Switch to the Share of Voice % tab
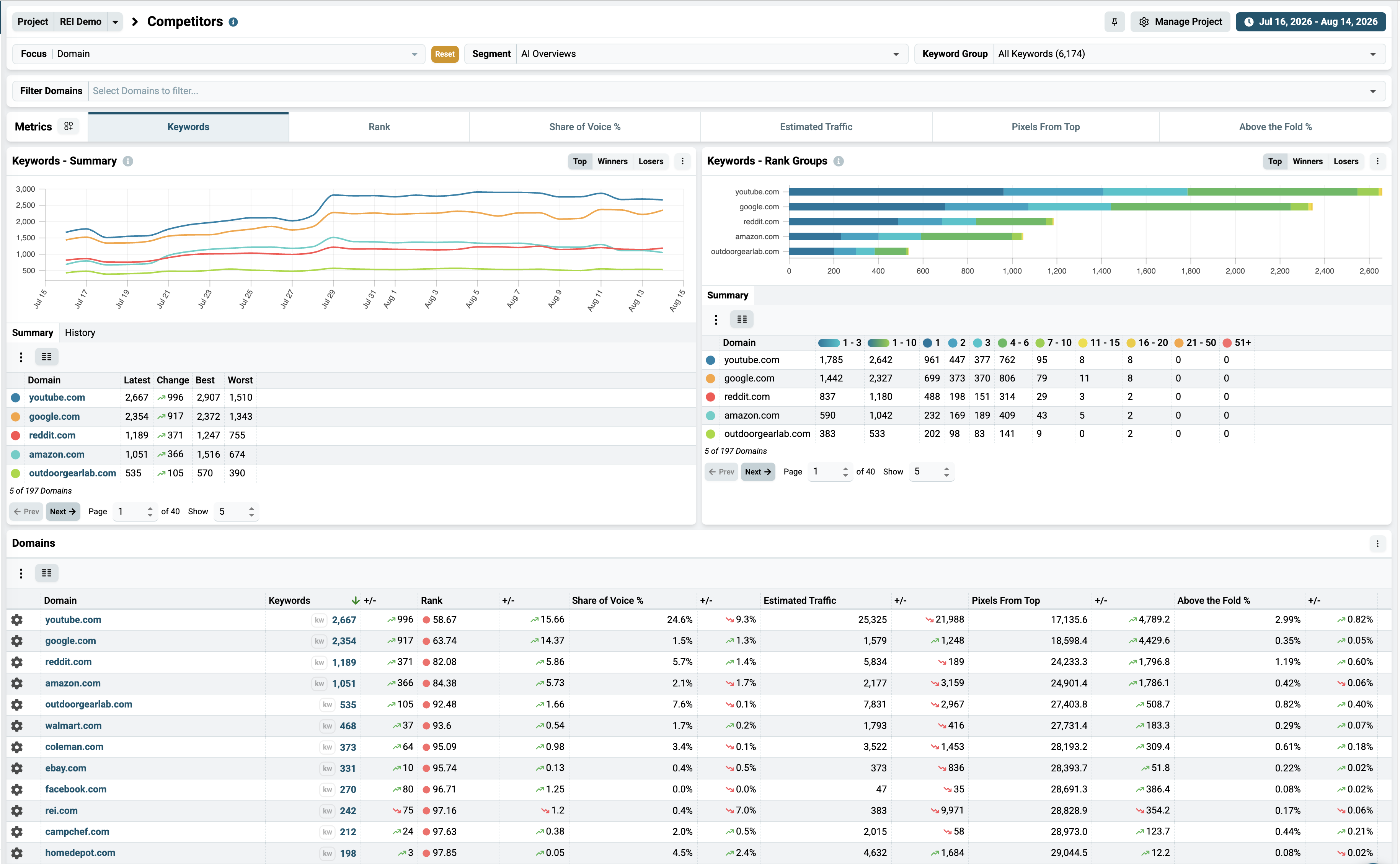Image resolution: width=1400 pixels, height=864 pixels. click(584, 127)
